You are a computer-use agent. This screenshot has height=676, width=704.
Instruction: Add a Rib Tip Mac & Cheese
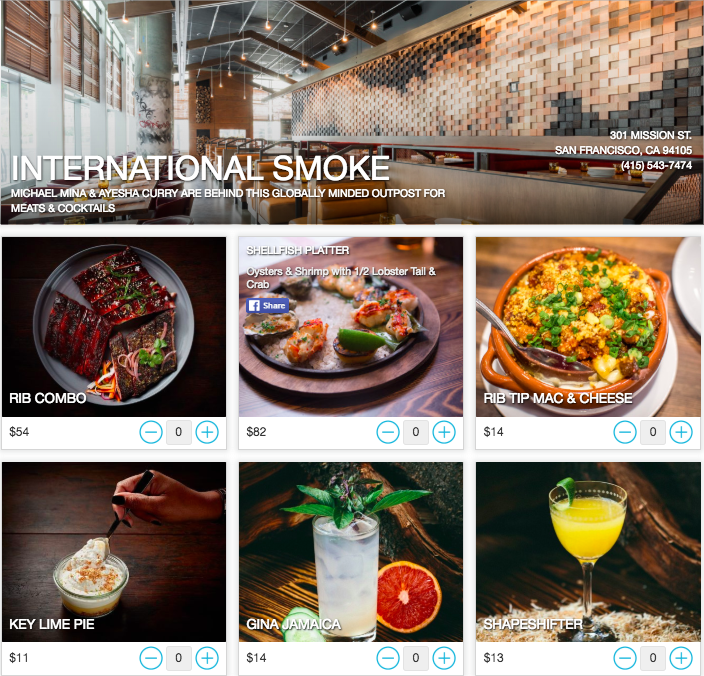pos(681,432)
